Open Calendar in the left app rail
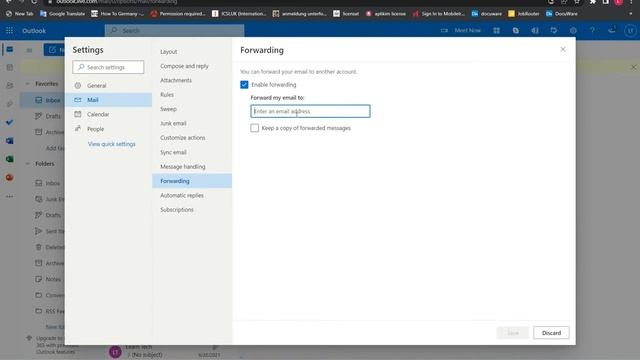This screenshot has height=360, width=640. (x=10, y=68)
